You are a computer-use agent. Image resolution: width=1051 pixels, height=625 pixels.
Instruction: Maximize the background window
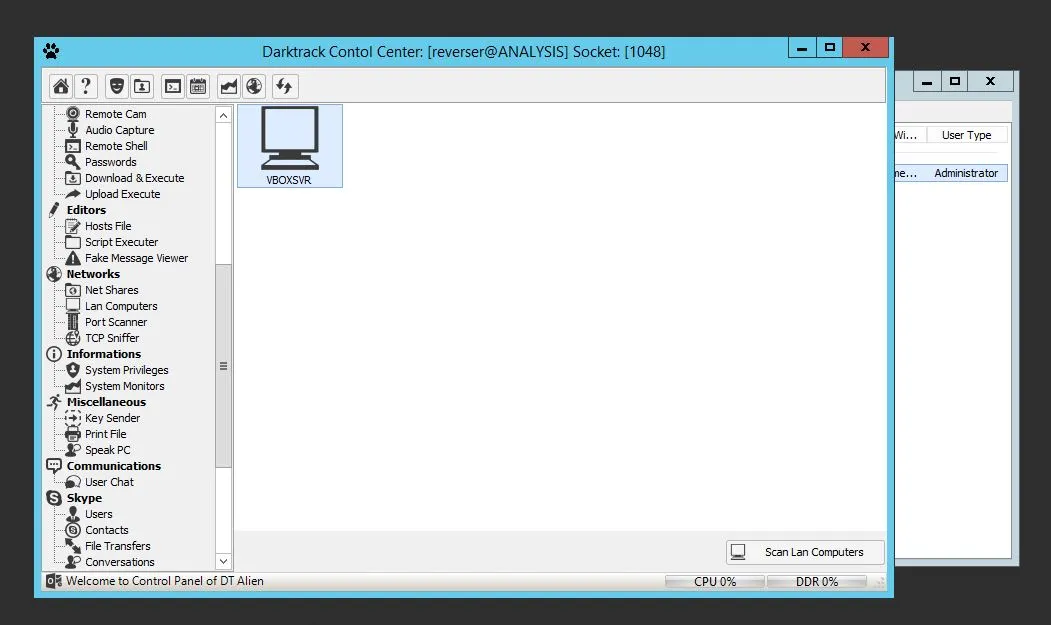tap(954, 82)
